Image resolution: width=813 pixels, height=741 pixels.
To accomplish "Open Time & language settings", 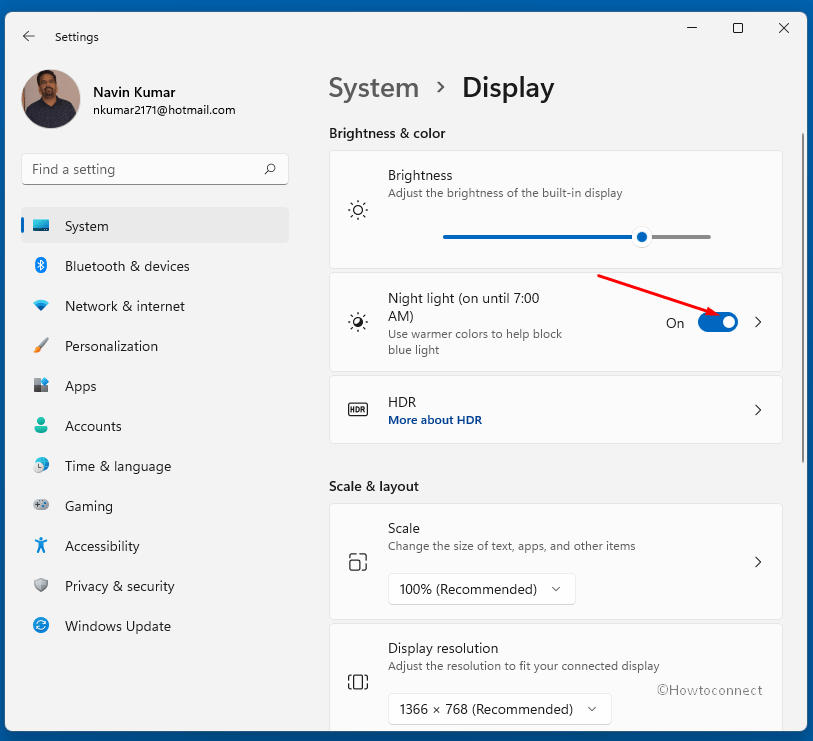I will [x=155, y=465].
